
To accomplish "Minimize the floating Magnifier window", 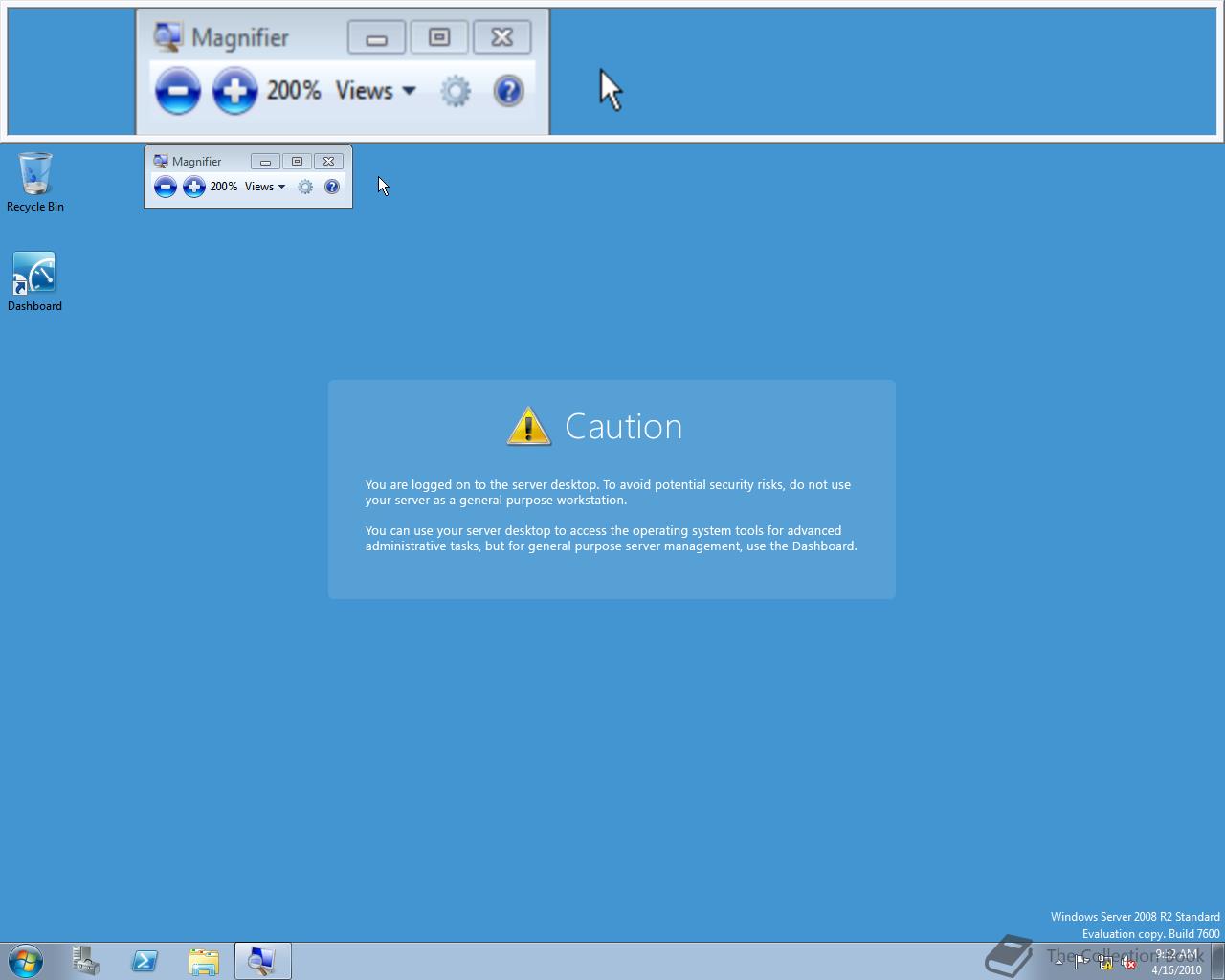I will [x=265, y=162].
